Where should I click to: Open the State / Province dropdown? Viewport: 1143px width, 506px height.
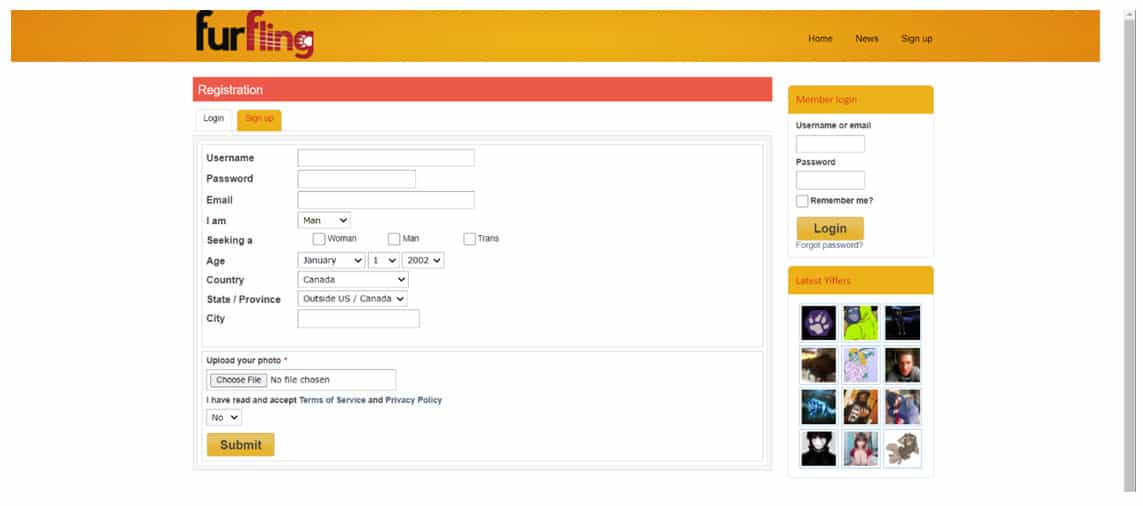click(353, 299)
